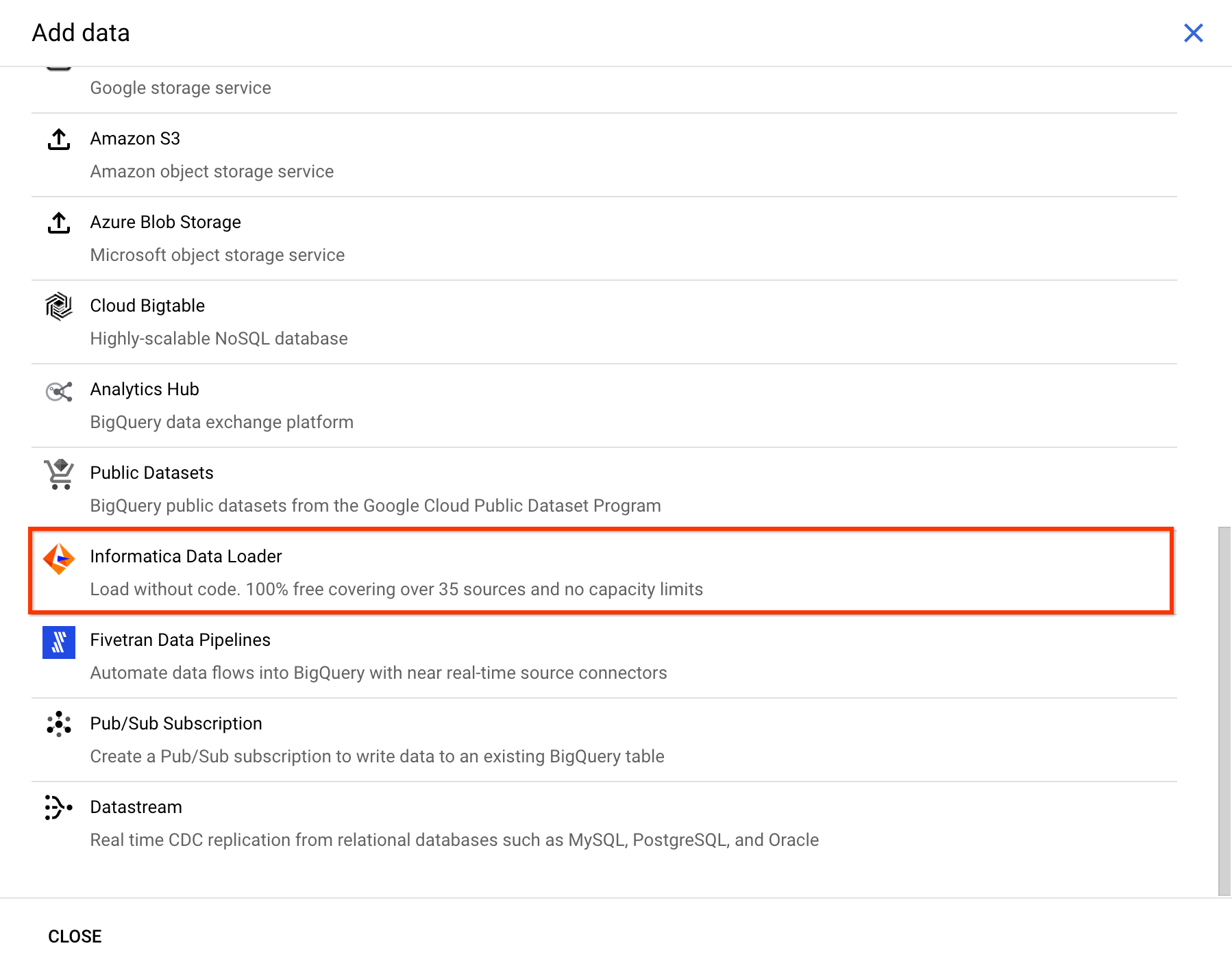1232x974 pixels.
Task: Open Public Datasets option
Action: coord(604,489)
